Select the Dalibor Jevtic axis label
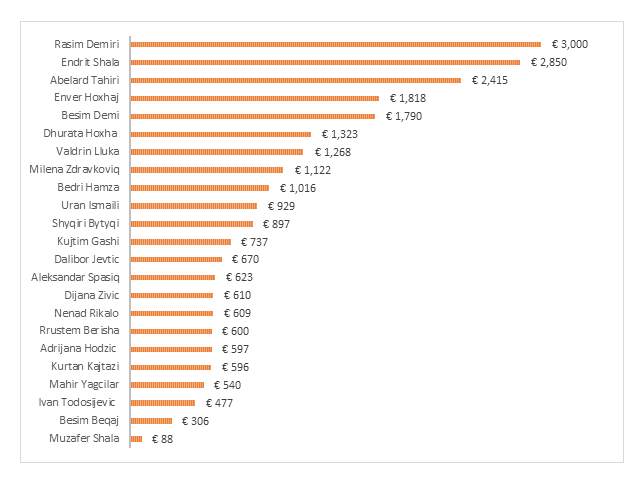 [87, 259]
